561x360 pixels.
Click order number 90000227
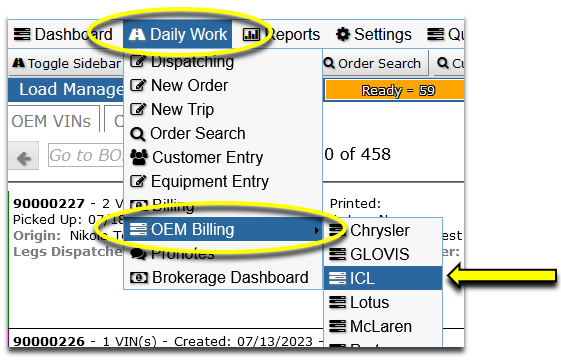[x=49, y=204]
